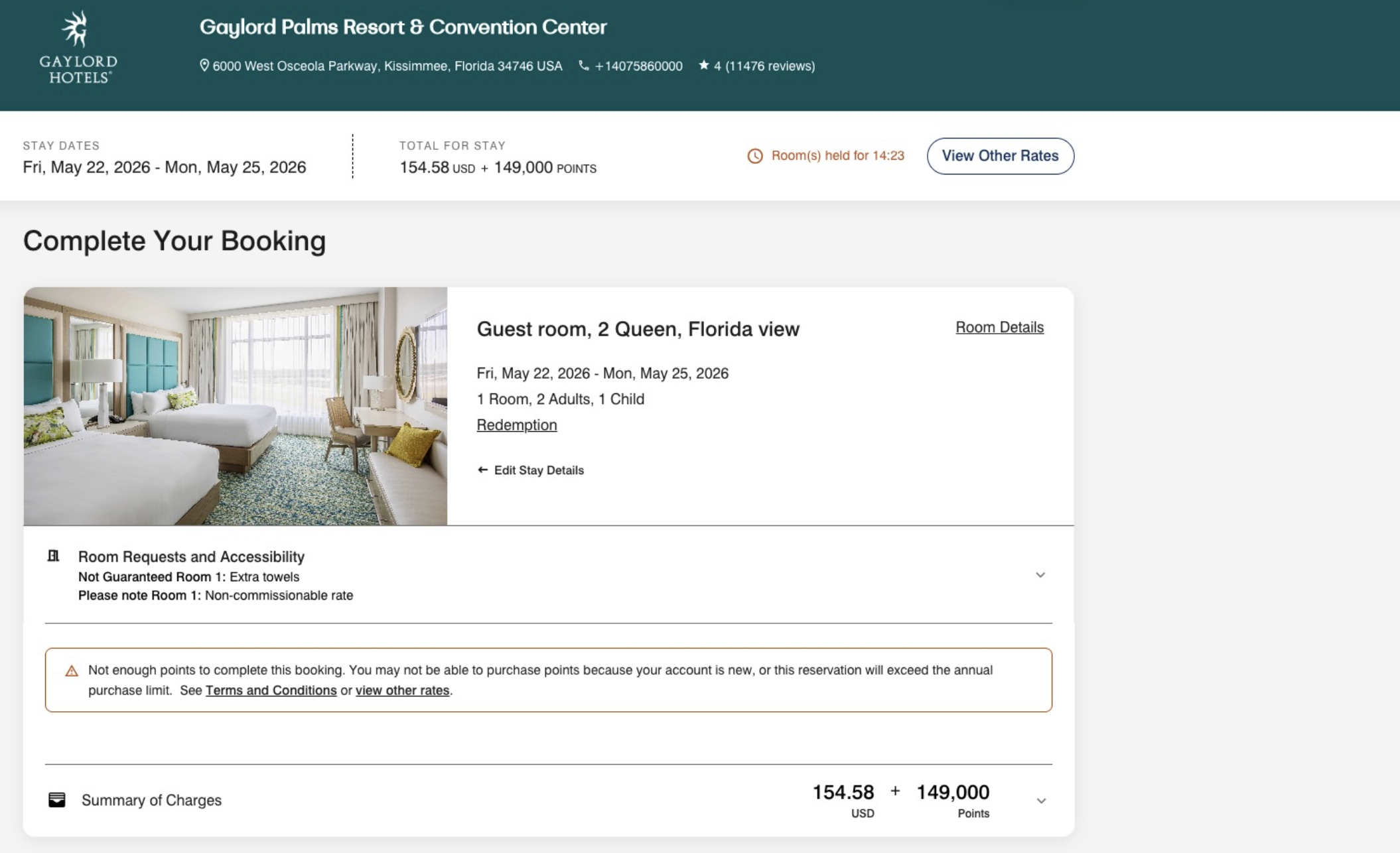1400x853 pixels.
Task: Open the 11476 reviews rating
Action: pyautogui.click(x=764, y=66)
